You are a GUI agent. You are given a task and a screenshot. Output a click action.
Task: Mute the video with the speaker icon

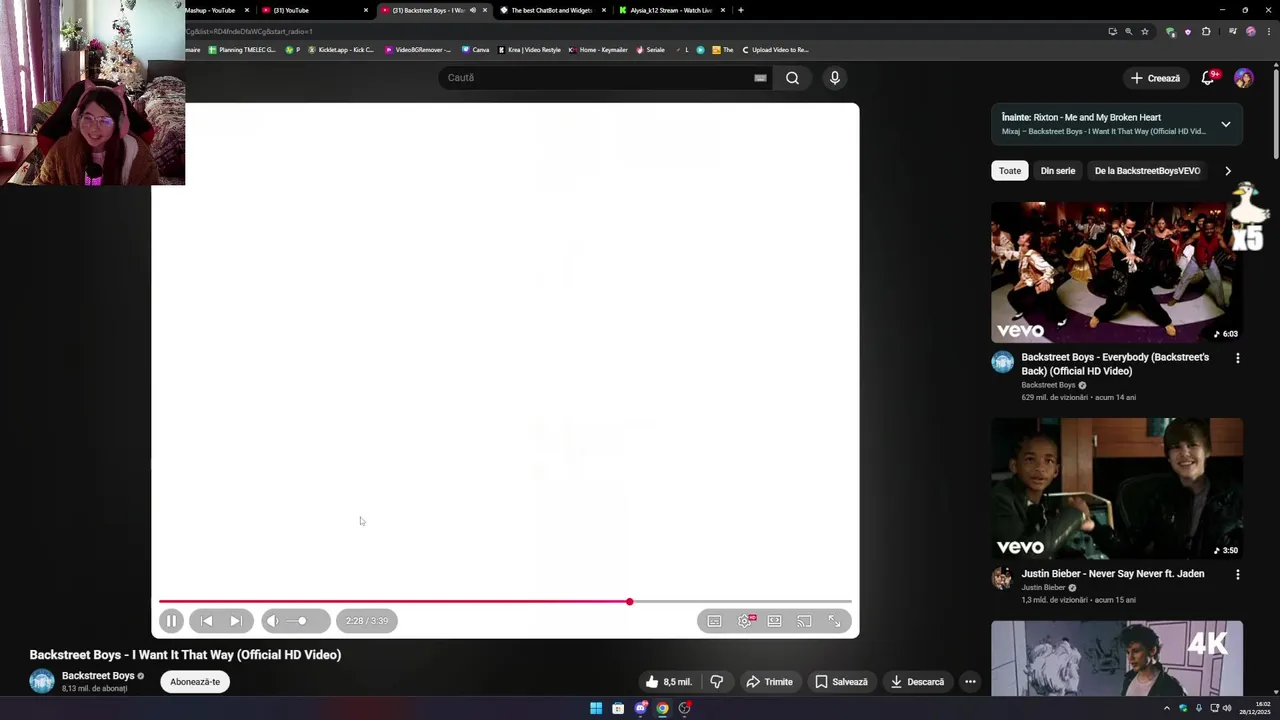[x=272, y=621]
